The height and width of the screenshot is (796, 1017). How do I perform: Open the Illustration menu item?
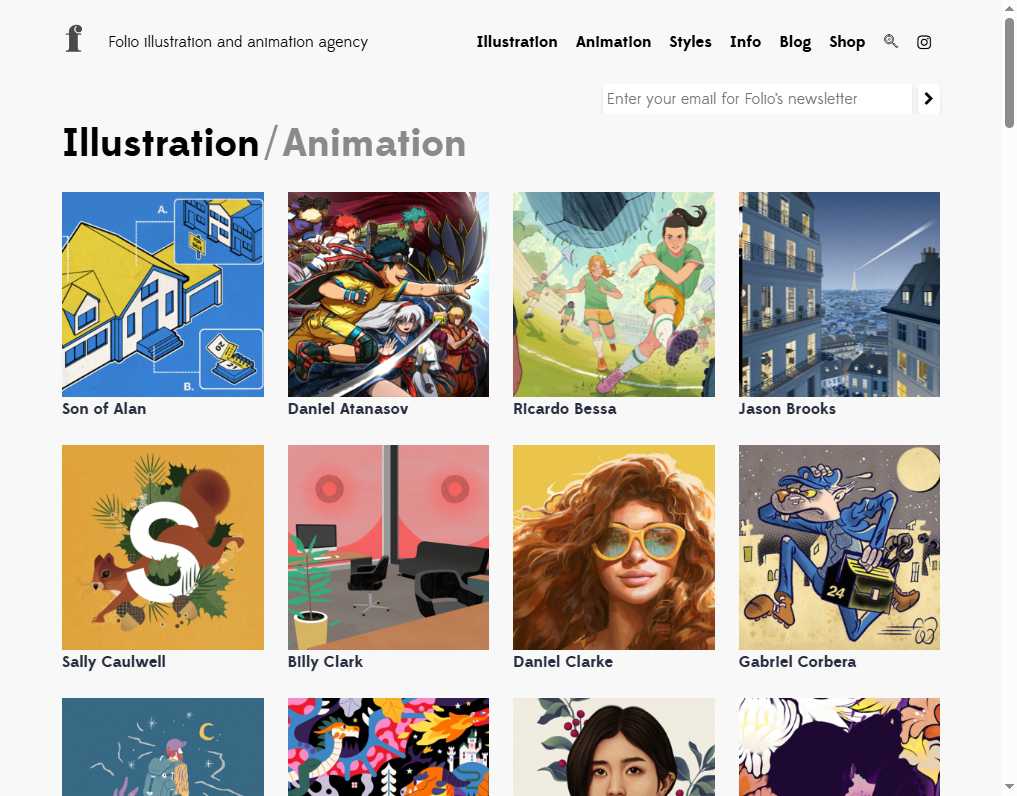517,42
